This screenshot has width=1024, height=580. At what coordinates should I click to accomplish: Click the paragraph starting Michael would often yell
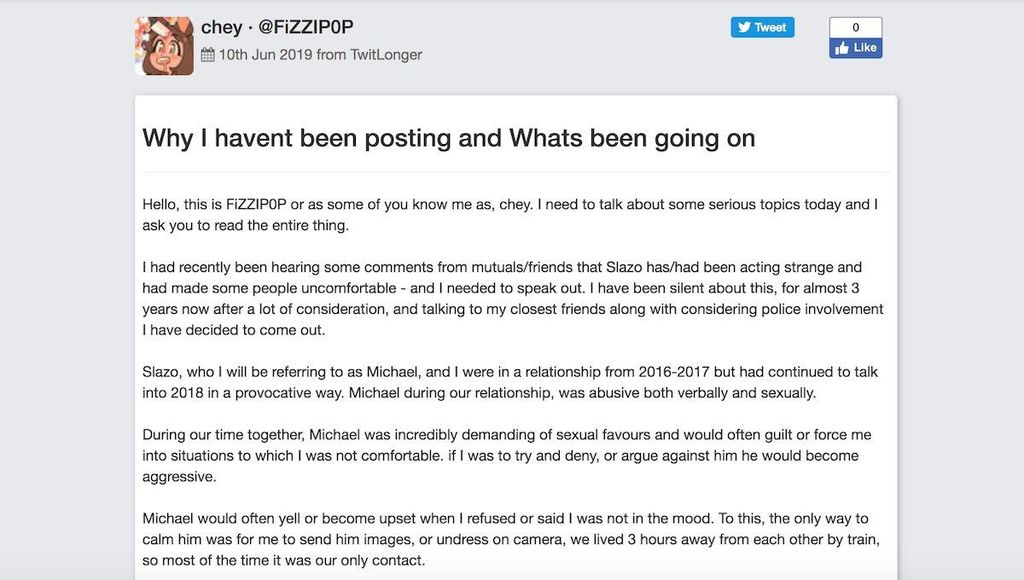511,539
